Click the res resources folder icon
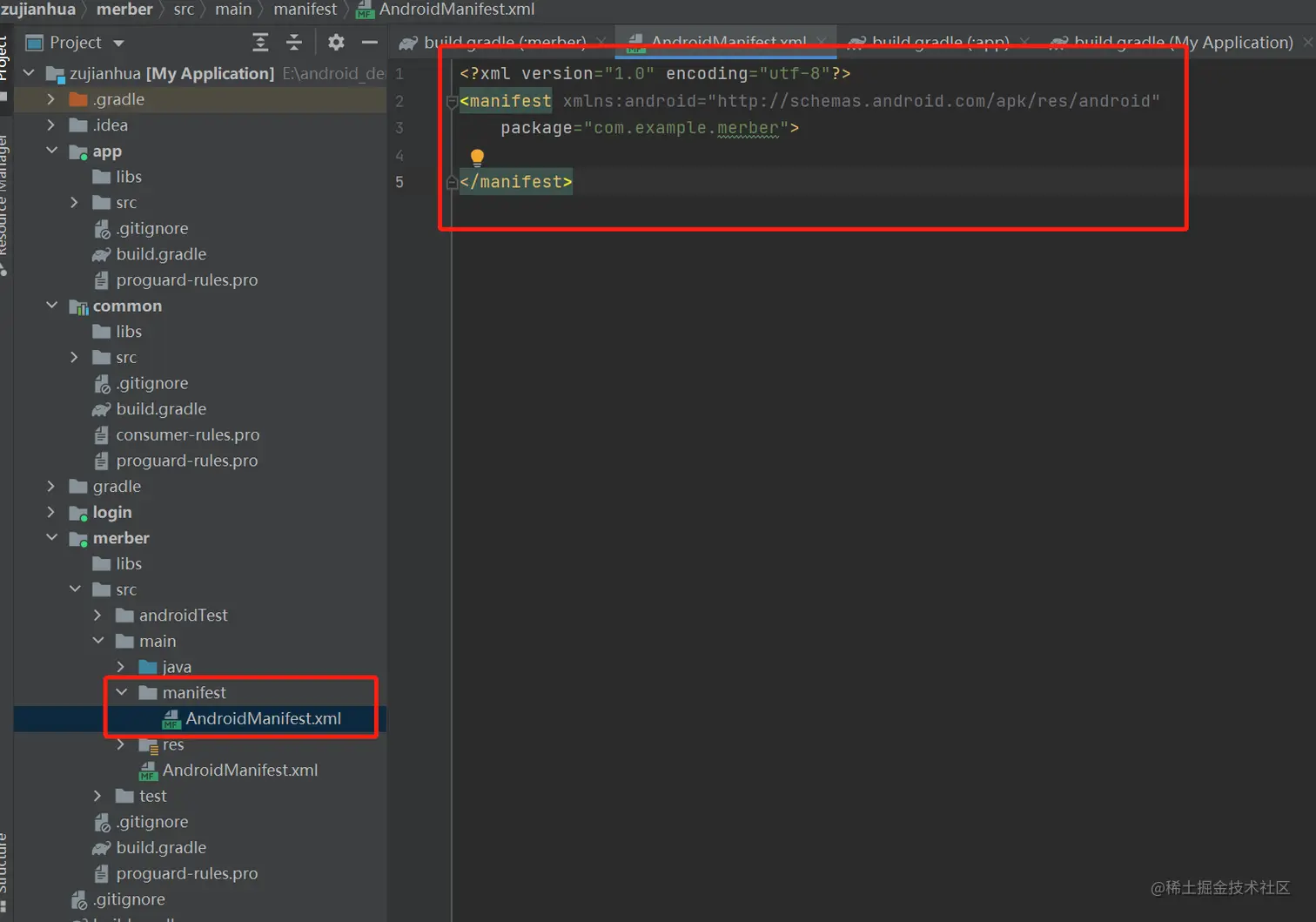Viewport: 1316px width, 922px height. click(148, 744)
